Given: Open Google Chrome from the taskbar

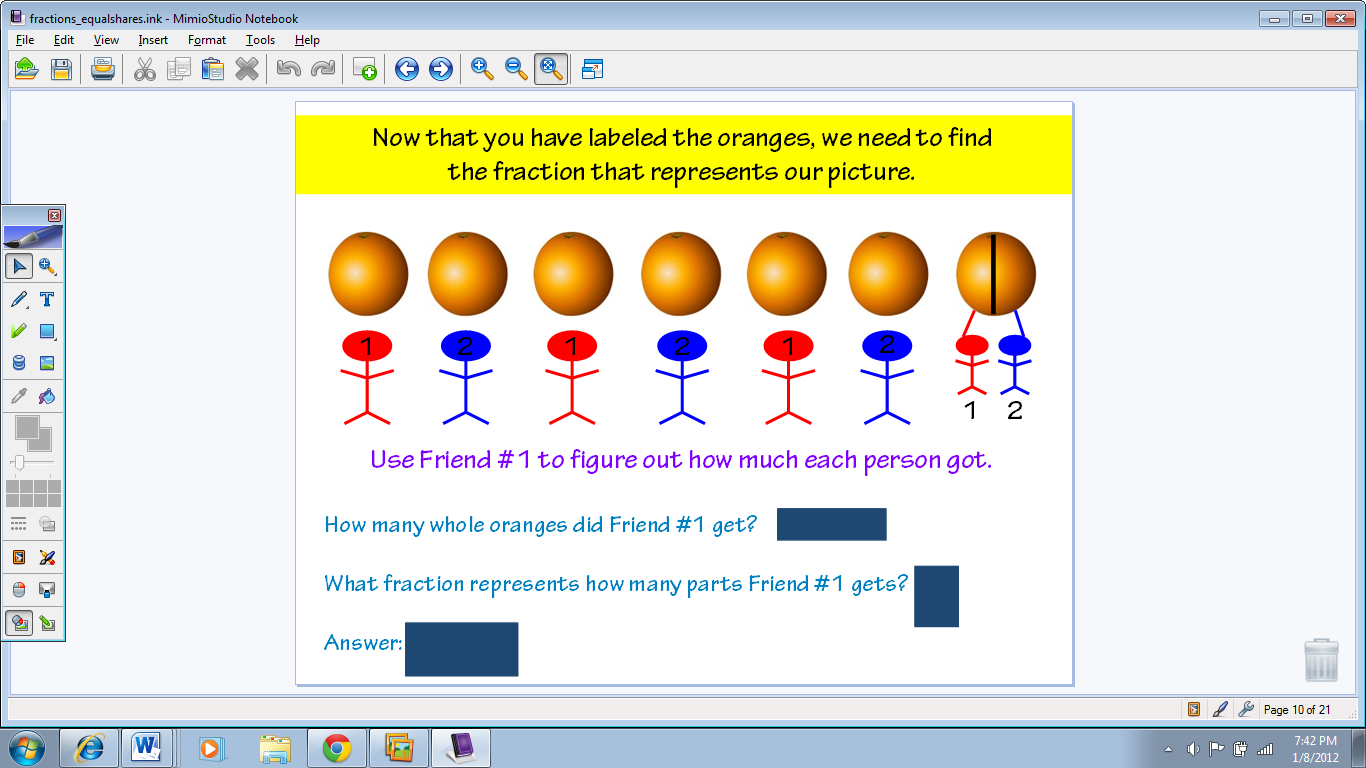Looking at the screenshot, I should pyautogui.click(x=337, y=747).
